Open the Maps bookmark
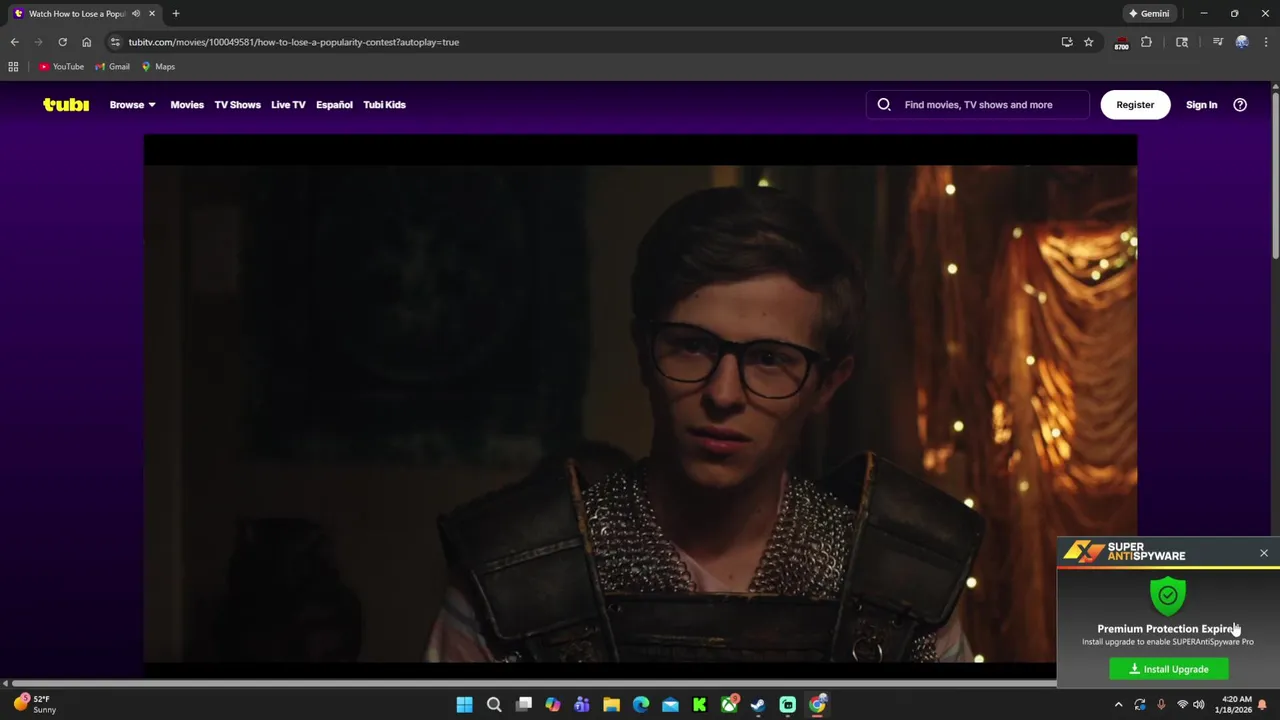1280x720 pixels. (158, 67)
